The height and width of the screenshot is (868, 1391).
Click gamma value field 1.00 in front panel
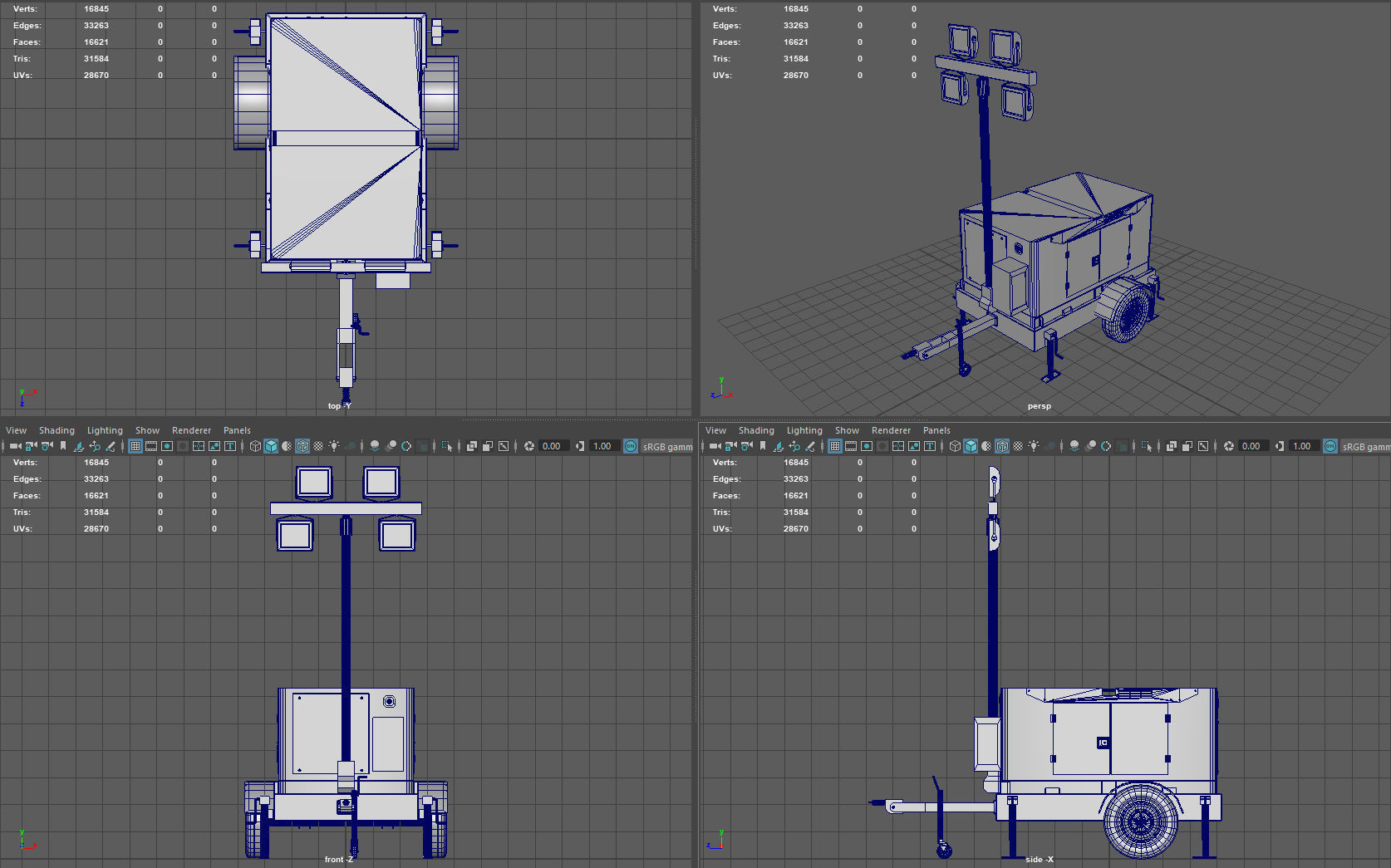coord(604,446)
